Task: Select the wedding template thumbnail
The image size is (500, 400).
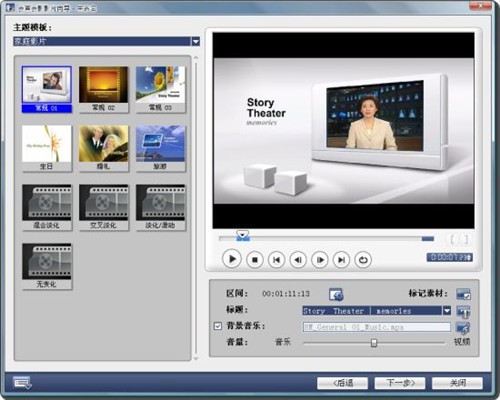Action: [103, 148]
